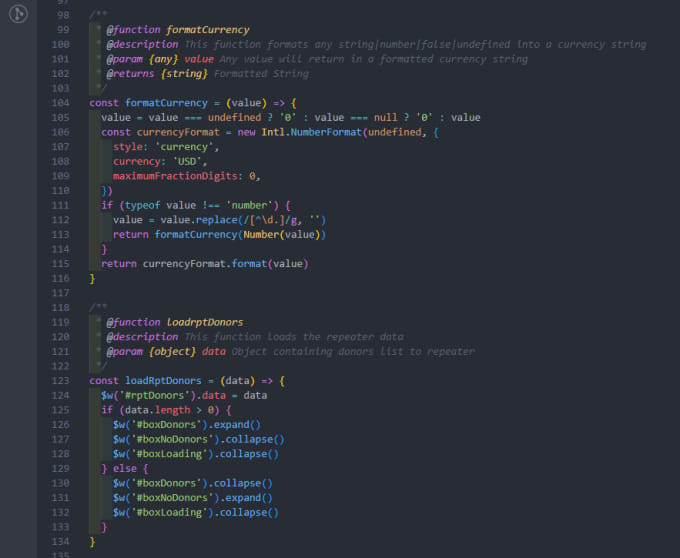The height and width of the screenshot is (558, 680).
Task: Click line number 134 in the gutter
Action: pos(60,542)
